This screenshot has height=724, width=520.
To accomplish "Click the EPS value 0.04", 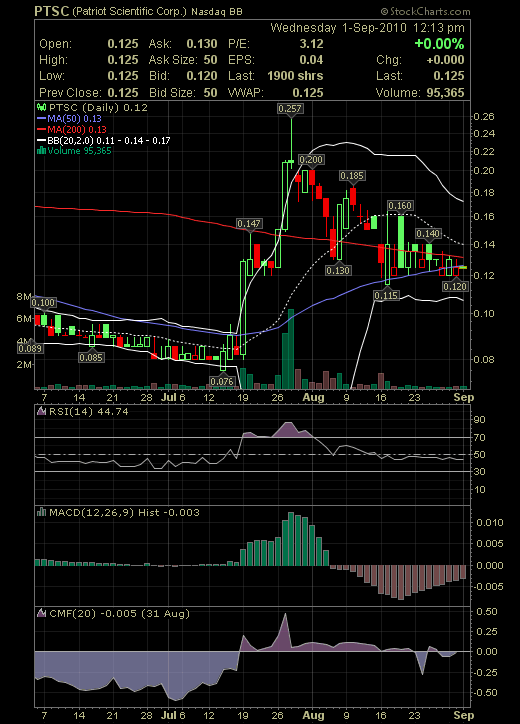I will pos(311,60).
